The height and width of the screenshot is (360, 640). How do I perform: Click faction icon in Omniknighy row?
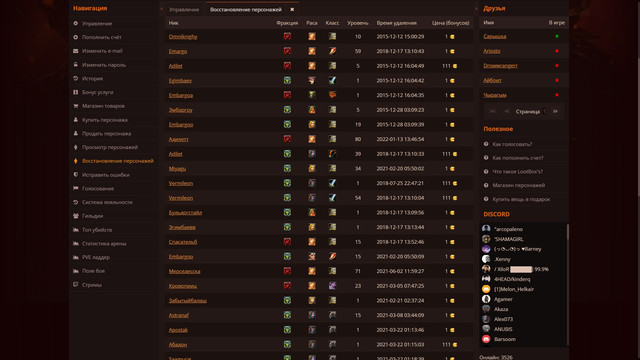[x=287, y=36]
